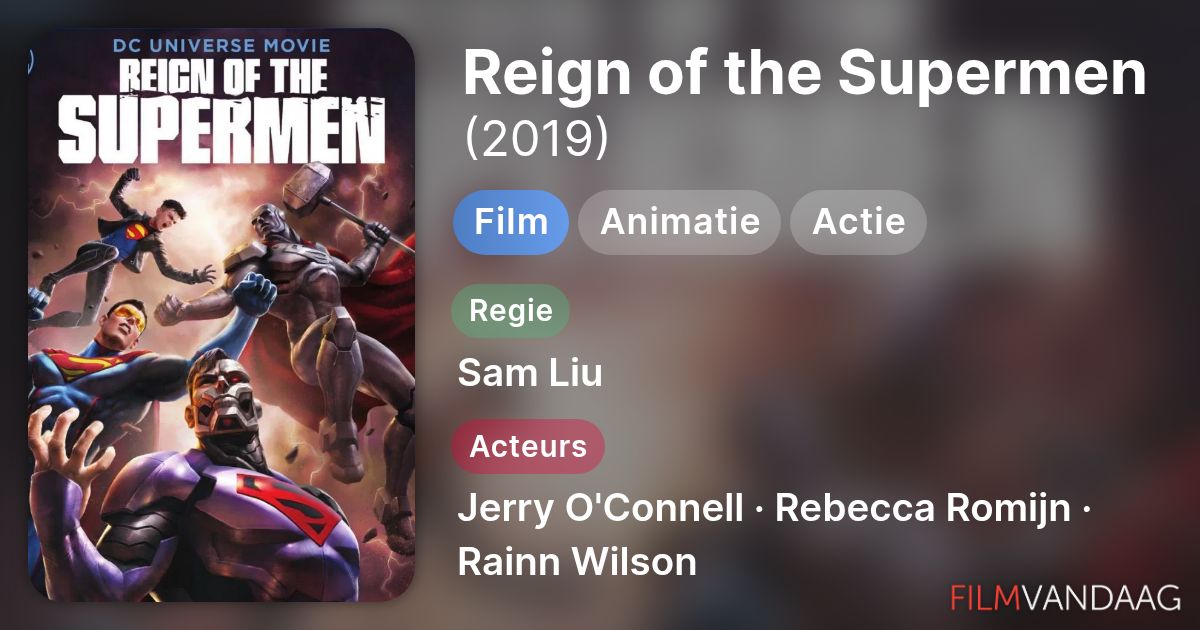Click the green Regie label
Screen dimensions: 1200x630
pos(511,311)
